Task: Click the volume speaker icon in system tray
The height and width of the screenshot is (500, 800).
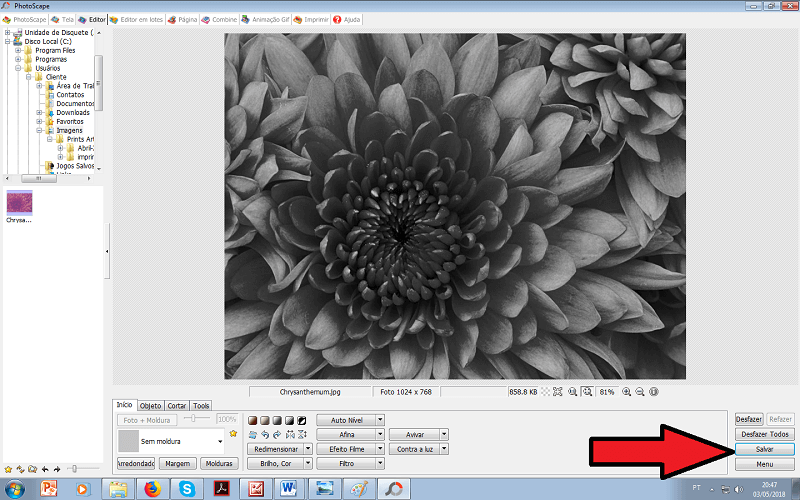Action: 738,489
